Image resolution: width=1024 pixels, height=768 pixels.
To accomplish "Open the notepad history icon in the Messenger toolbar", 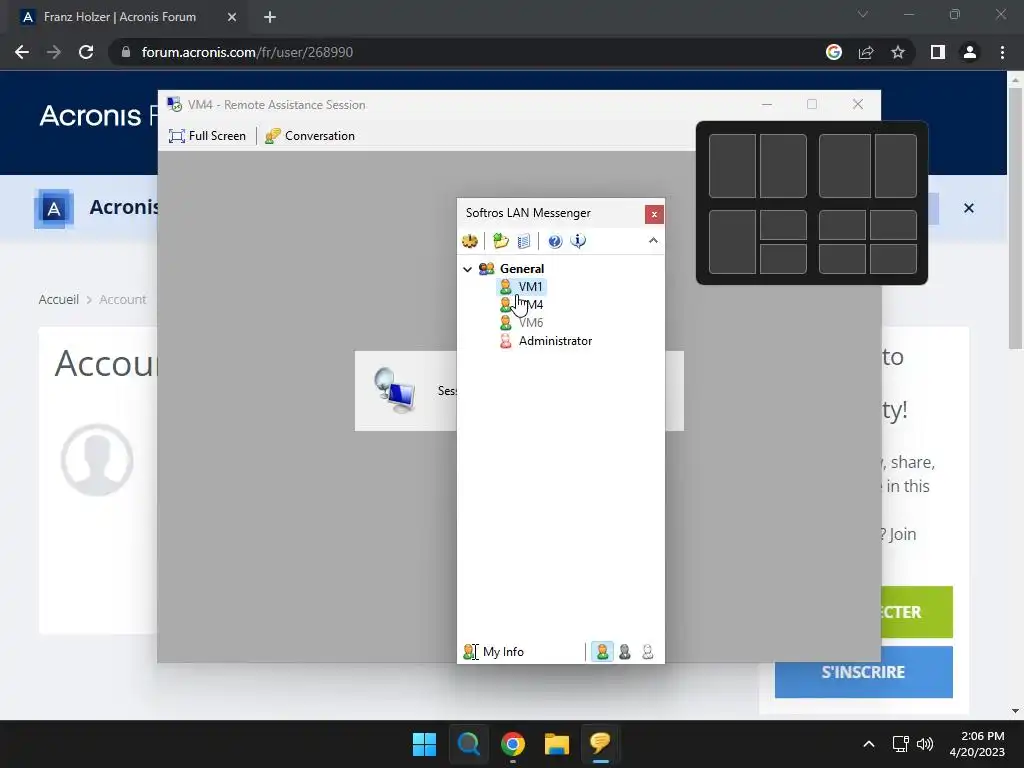I will [524, 241].
